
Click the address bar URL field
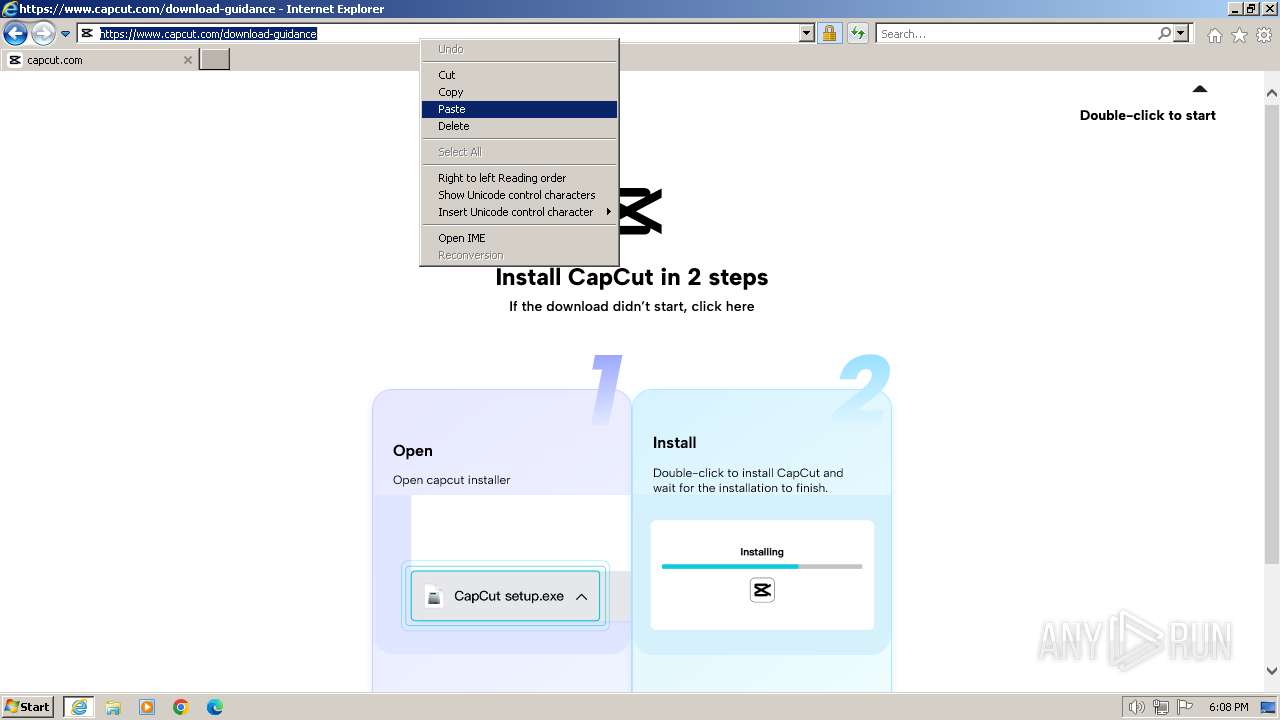[x=446, y=34]
